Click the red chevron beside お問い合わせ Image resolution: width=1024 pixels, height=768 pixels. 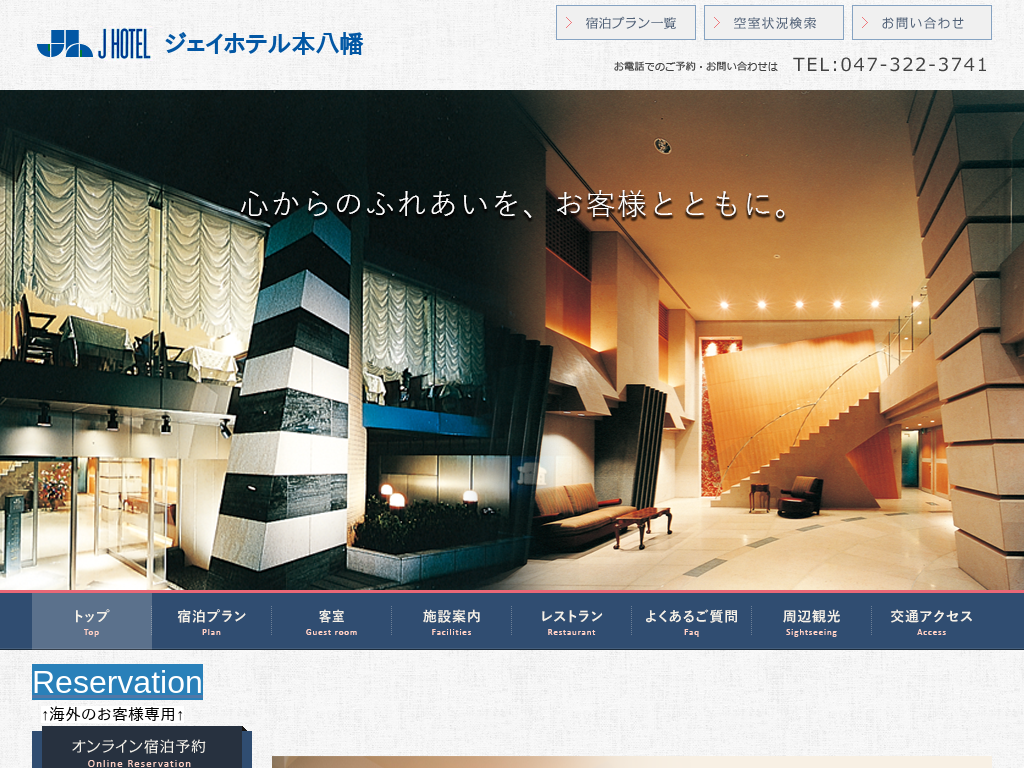pos(865,23)
